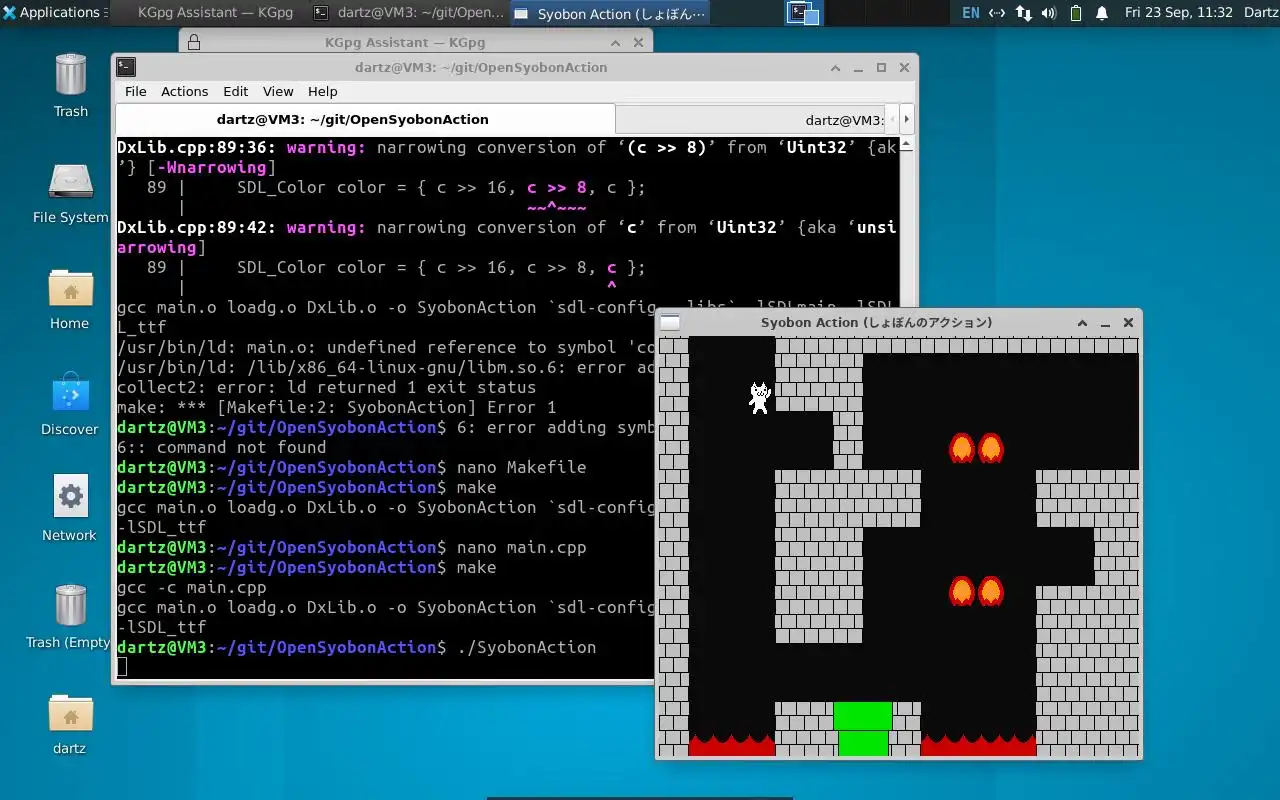Open the wired network up/down tray icon
Screen dimensions: 1280x800
tap(1023, 13)
